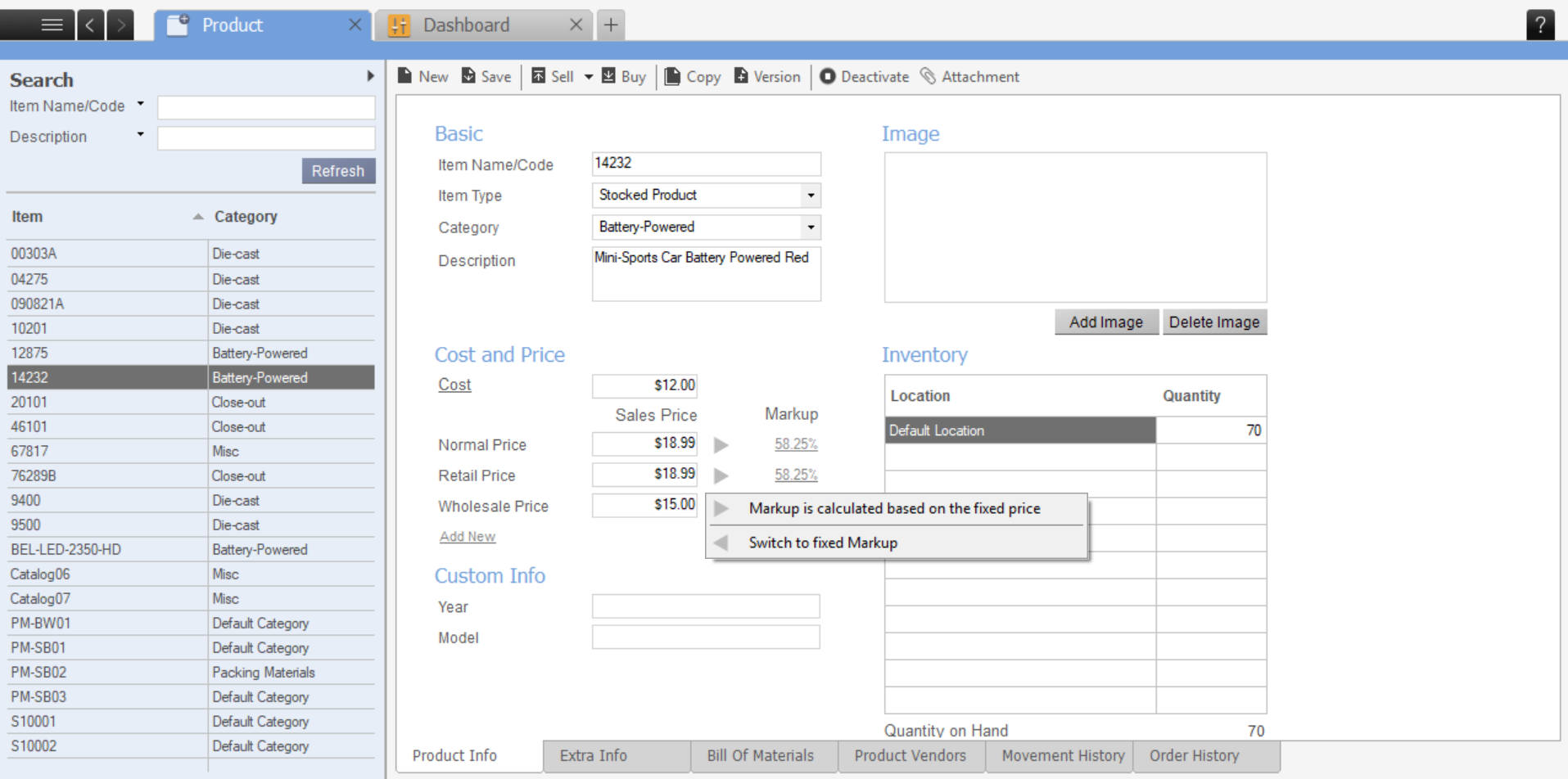Open the Dashboard tab
Screen dimensions: 1568x779
466,25
